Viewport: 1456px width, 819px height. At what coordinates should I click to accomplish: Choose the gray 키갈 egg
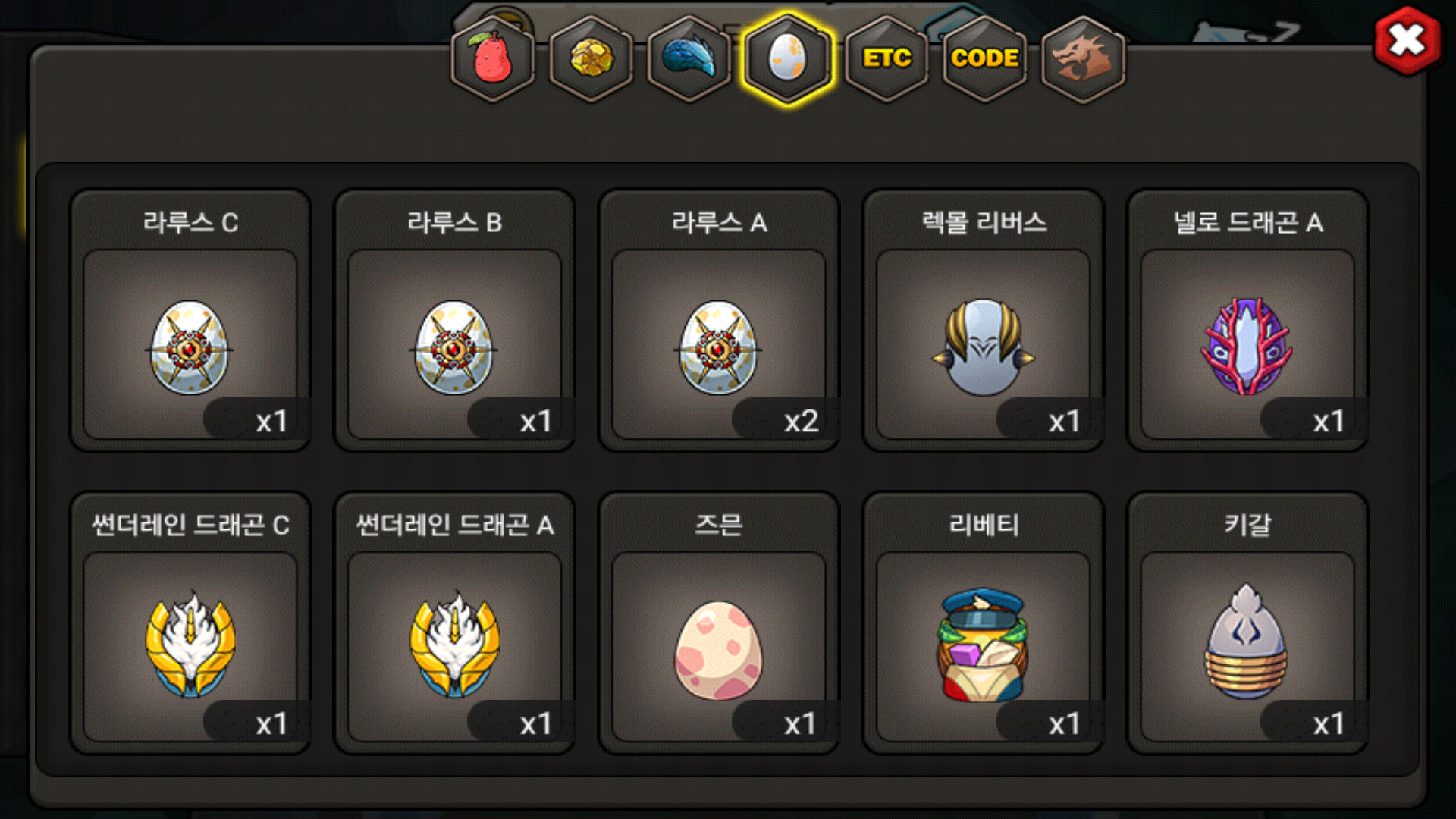1248,623
